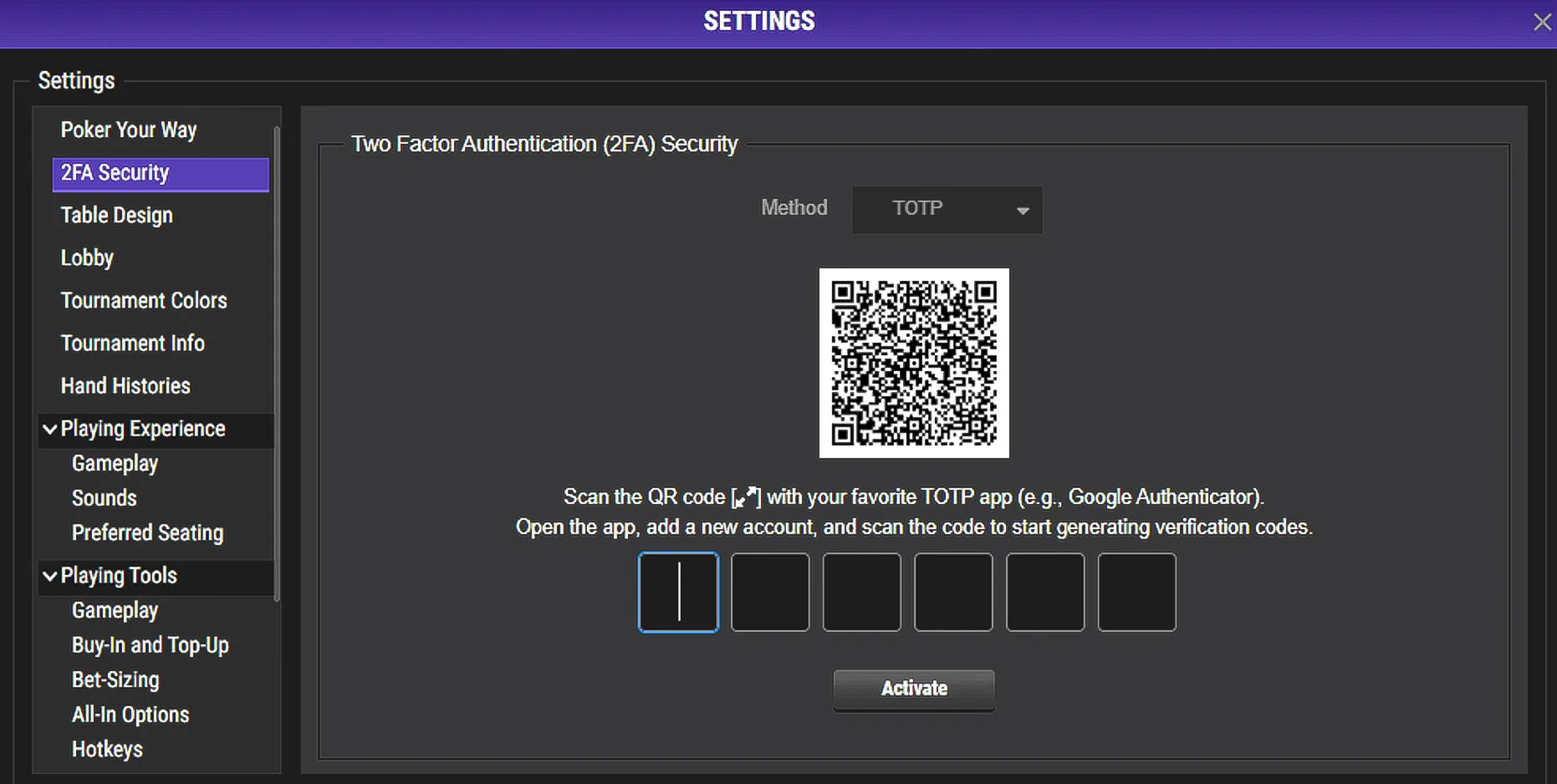Open Tournament Colors settings
This screenshot has width=1557, height=784.
(144, 301)
